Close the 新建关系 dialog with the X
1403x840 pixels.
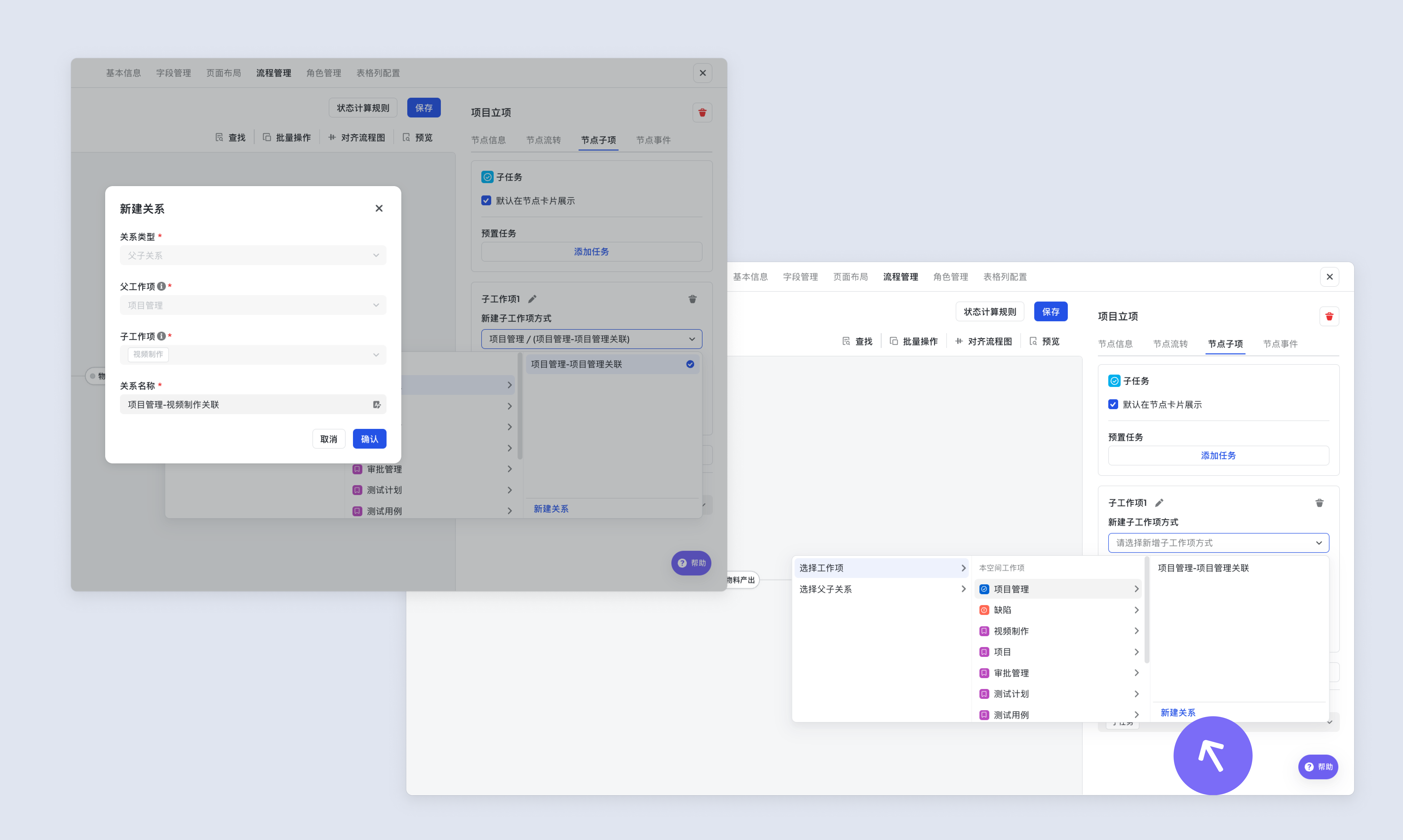tap(379, 208)
